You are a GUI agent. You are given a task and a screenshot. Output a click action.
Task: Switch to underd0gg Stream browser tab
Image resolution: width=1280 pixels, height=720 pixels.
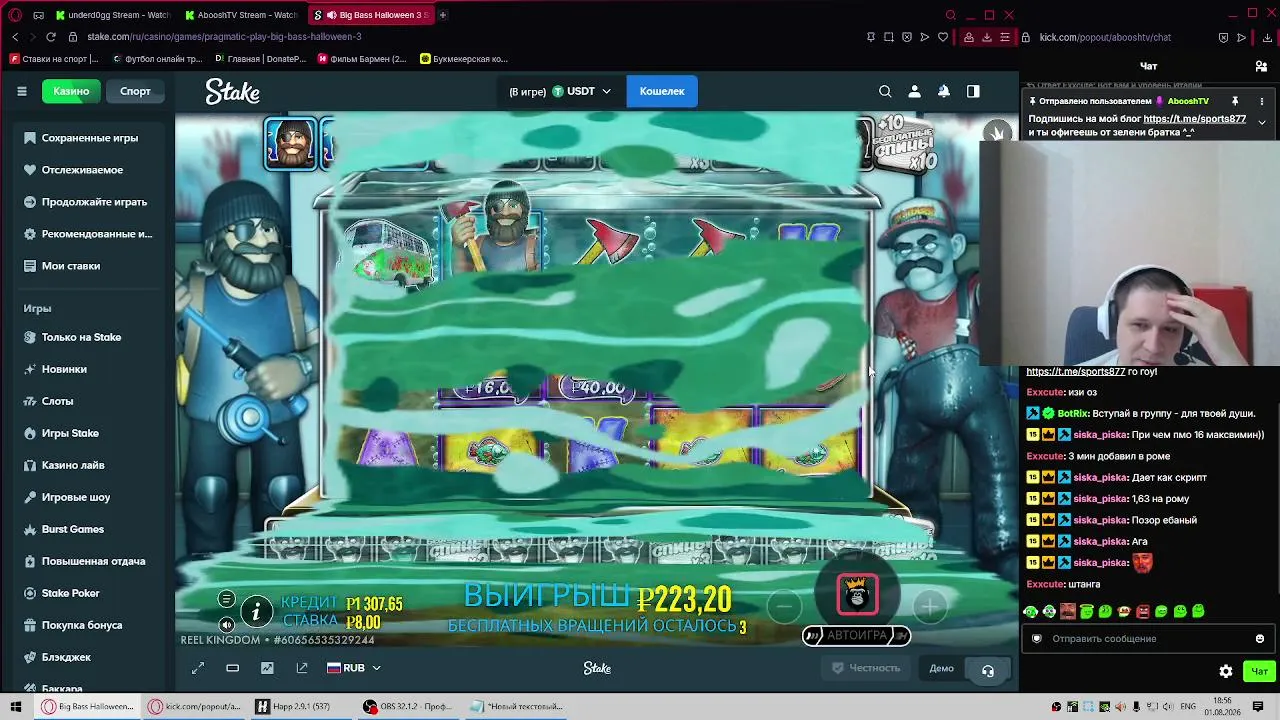click(113, 15)
